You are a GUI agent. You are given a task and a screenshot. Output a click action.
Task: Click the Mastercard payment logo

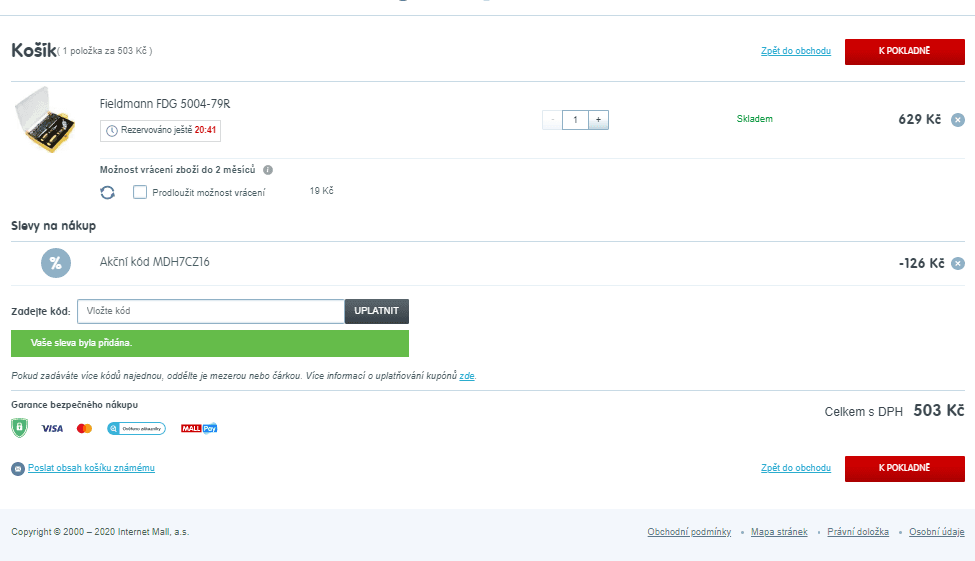click(x=84, y=428)
